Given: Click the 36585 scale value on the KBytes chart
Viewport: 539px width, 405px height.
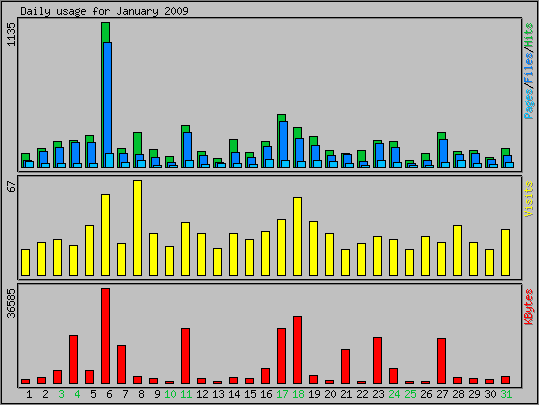Looking at the screenshot, I should [x=12, y=303].
